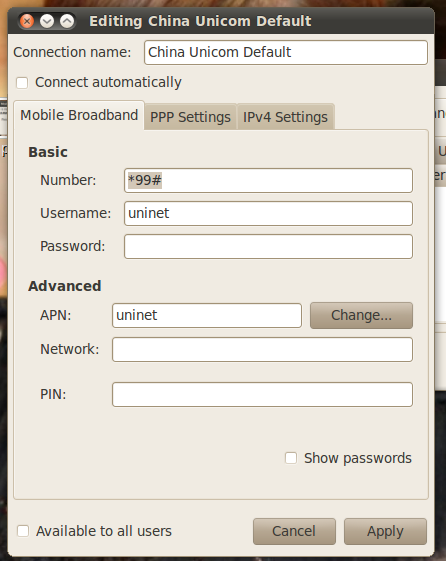Open the PPP Settings tab
The width and height of the screenshot is (446, 561).
[190, 117]
